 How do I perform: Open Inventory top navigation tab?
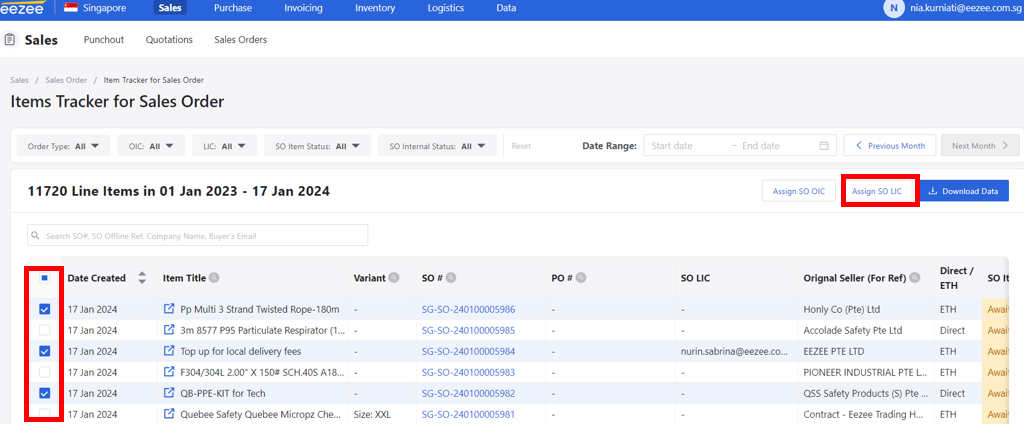coord(375,8)
